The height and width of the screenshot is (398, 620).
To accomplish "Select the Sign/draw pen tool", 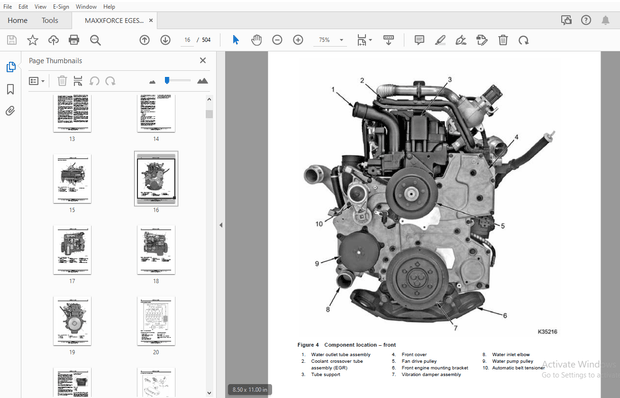I will pos(461,40).
